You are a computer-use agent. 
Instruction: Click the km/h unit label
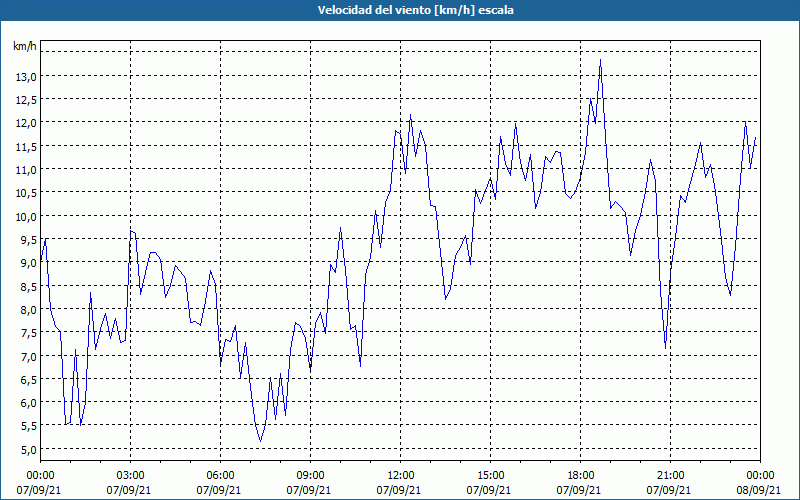(24, 46)
